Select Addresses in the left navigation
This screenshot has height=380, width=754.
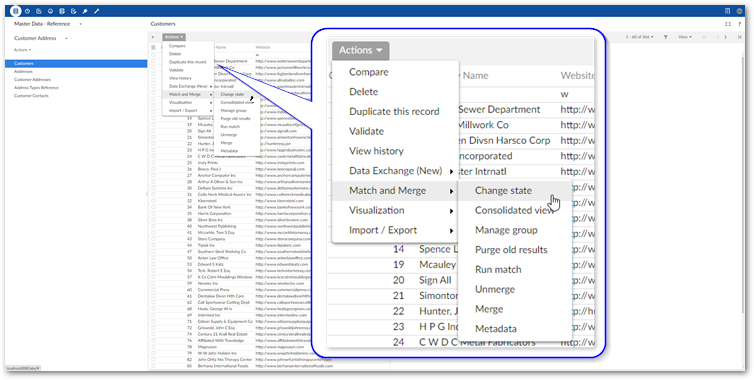pyautogui.click(x=24, y=72)
